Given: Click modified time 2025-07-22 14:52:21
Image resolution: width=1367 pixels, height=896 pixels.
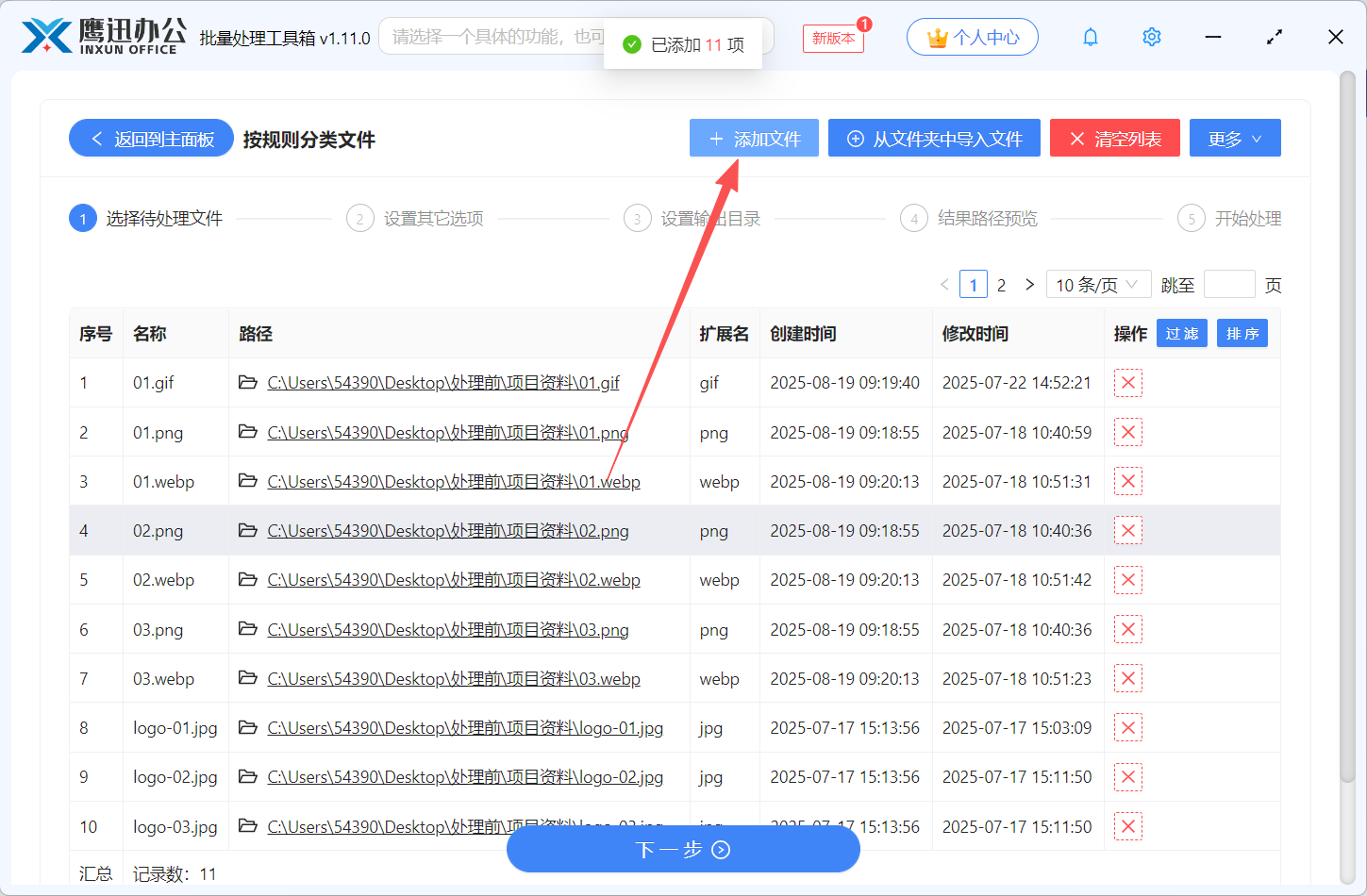Looking at the screenshot, I should coord(1017,383).
